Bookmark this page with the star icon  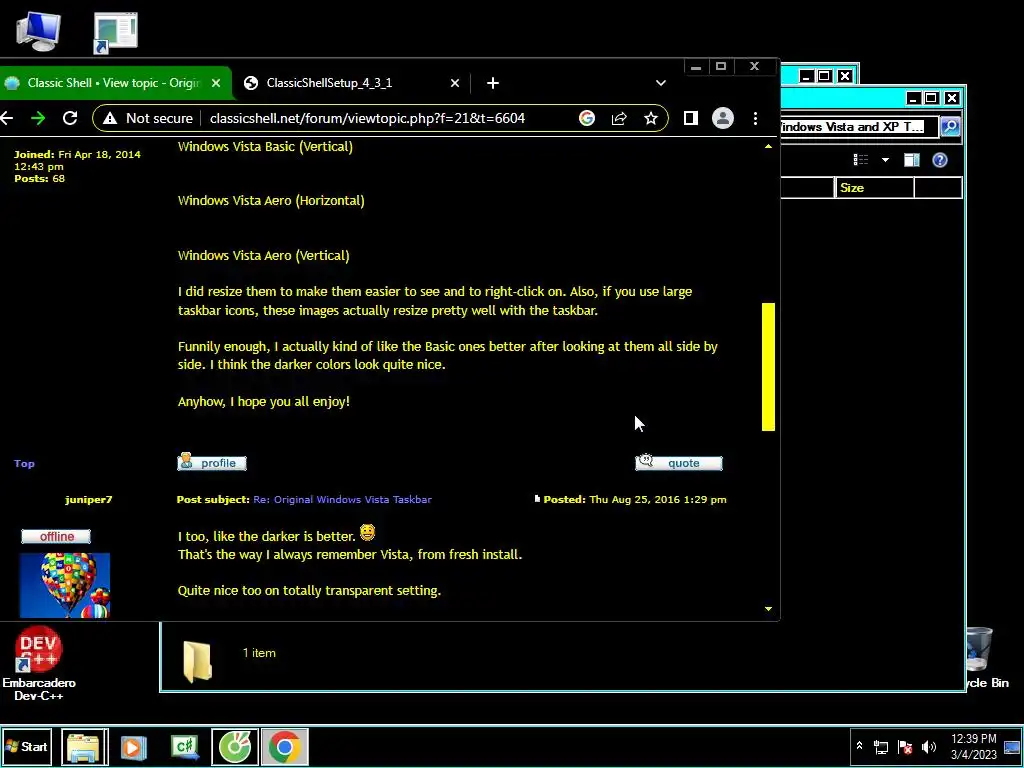tap(650, 118)
